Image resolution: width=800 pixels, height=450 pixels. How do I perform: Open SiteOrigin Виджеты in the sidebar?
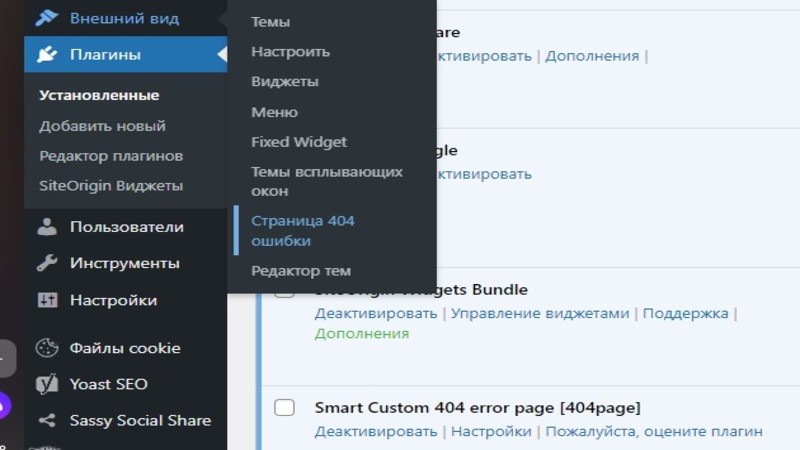tap(111, 186)
